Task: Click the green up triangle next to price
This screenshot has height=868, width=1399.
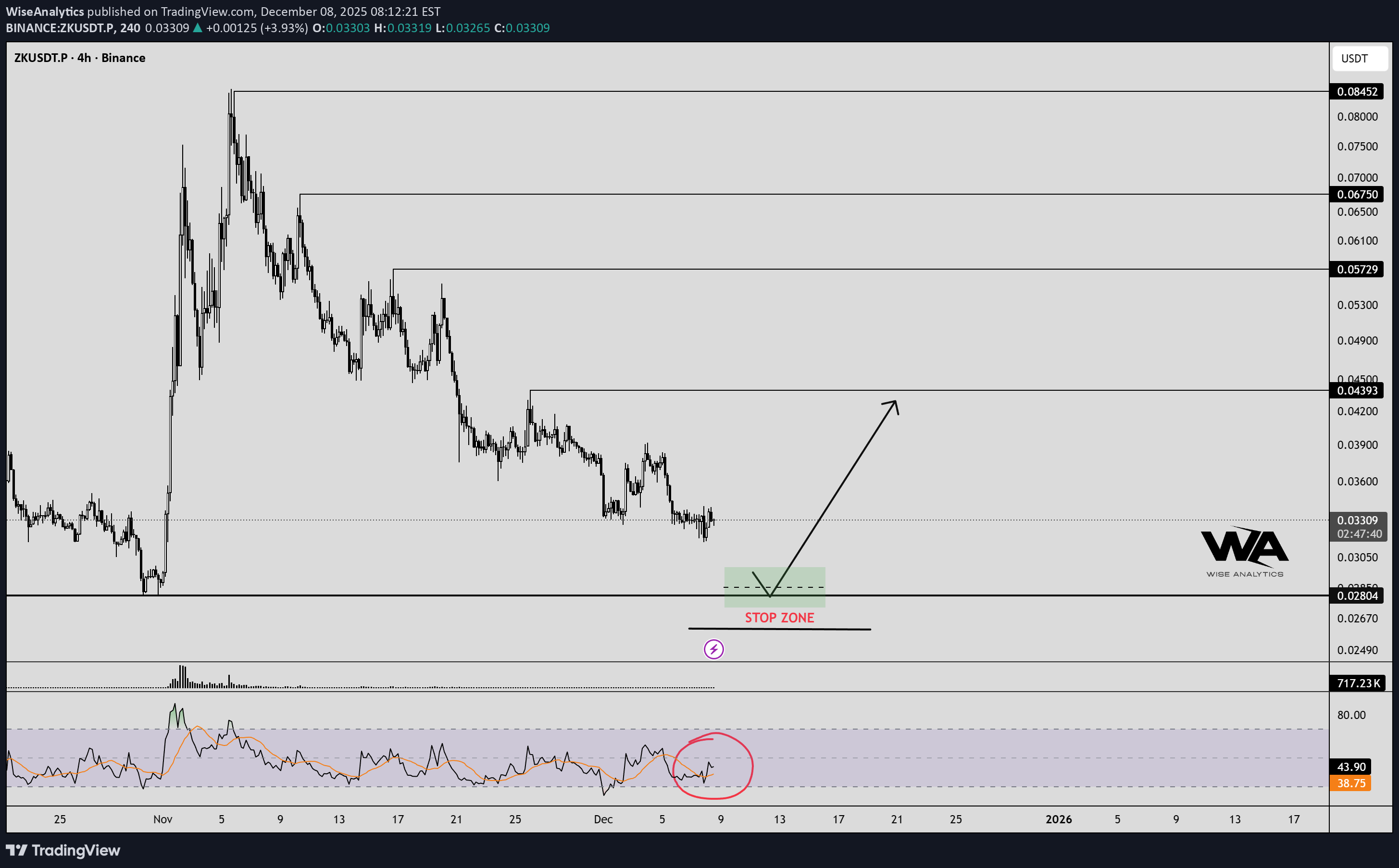Action: pos(198,28)
